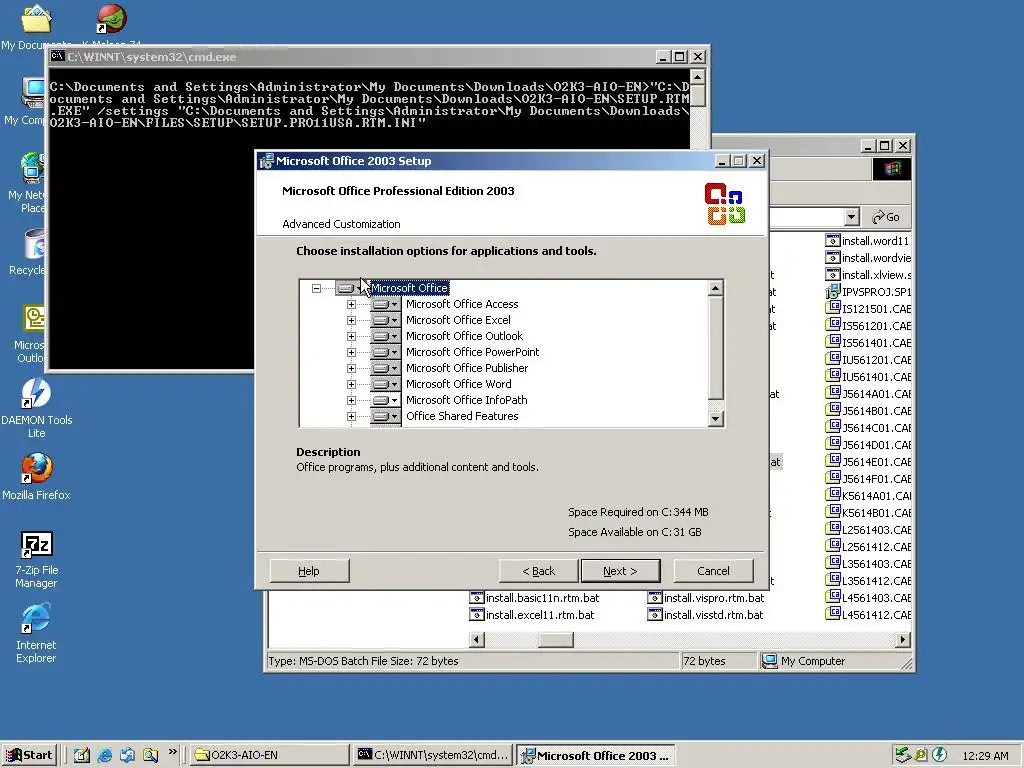Select install.visstd.rtm.bat file icon
The image size is (1024, 768).
pyautogui.click(x=654, y=615)
